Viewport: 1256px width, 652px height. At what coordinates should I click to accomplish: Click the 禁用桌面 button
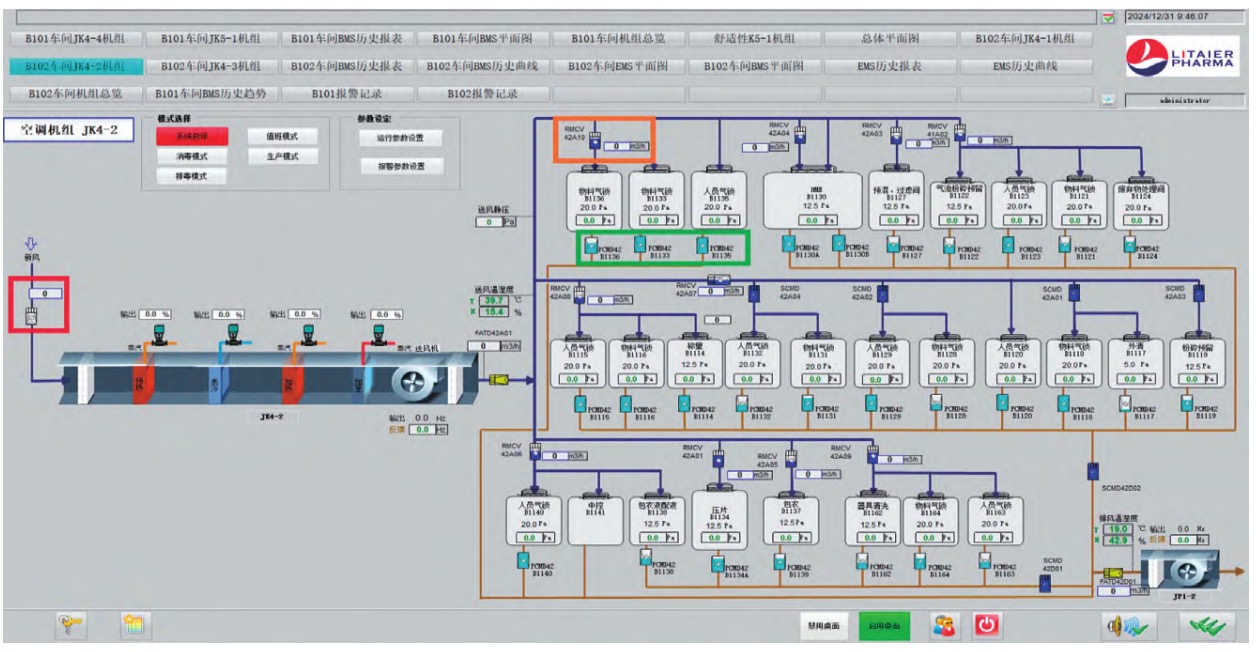click(824, 626)
